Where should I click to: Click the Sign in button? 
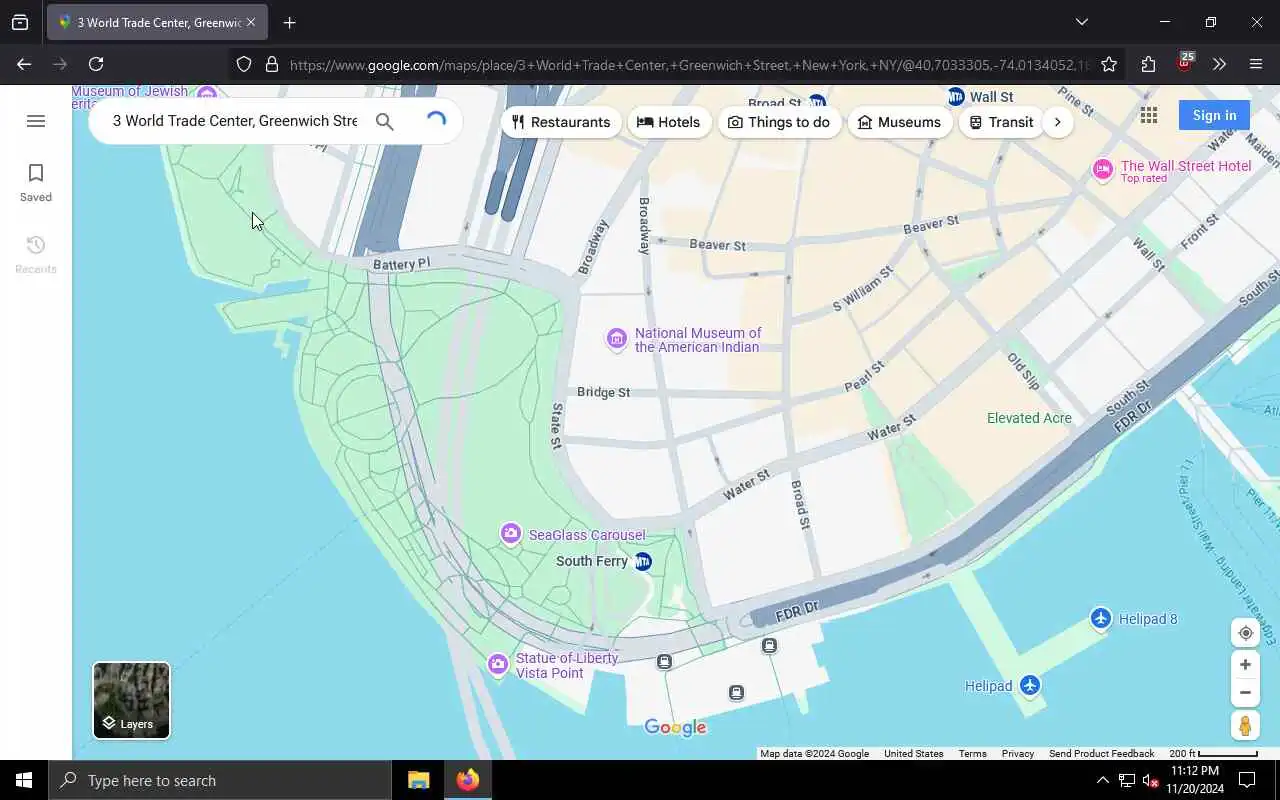1214,115
